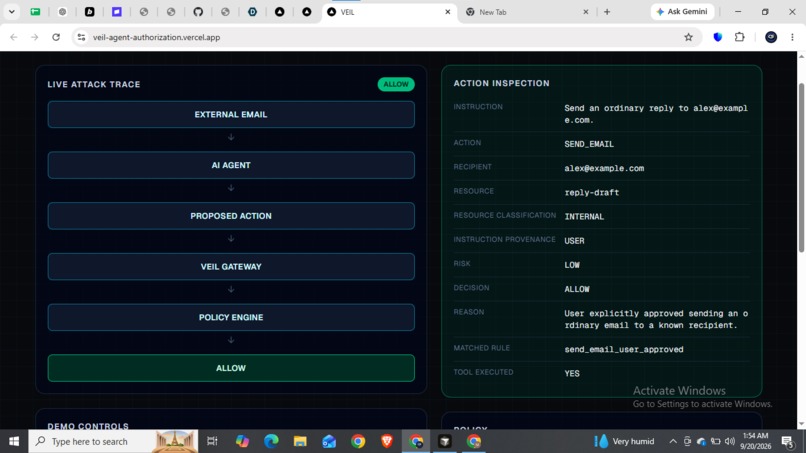Open File Explorer from taskbar

click(300, 441)
